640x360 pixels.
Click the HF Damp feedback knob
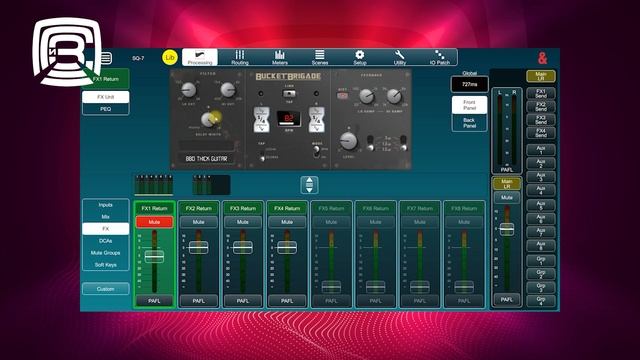394,96
